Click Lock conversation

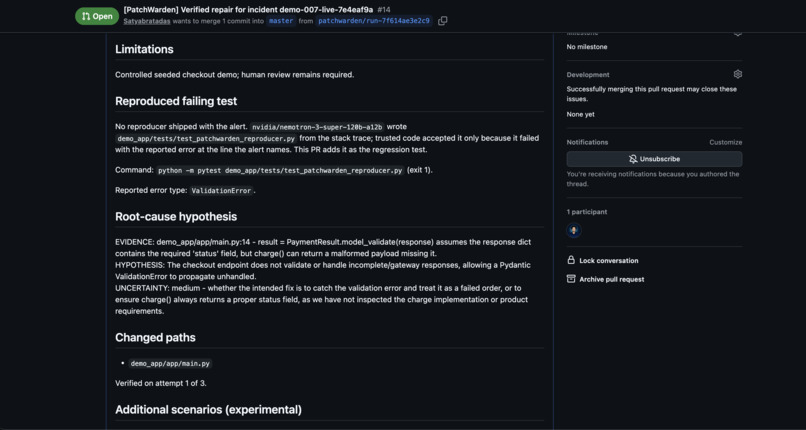coord(609,260)
